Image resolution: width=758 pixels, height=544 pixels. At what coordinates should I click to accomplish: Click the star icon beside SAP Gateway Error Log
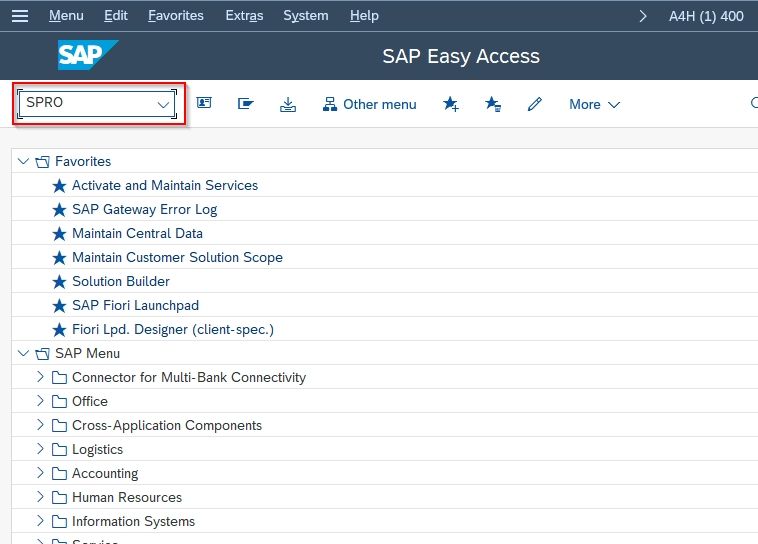59,210
